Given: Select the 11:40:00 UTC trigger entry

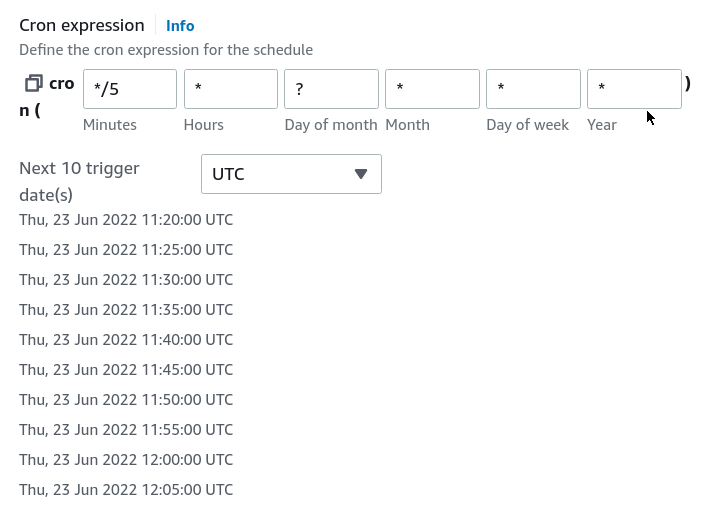Looking at the screenshot, I should point(126,340).
